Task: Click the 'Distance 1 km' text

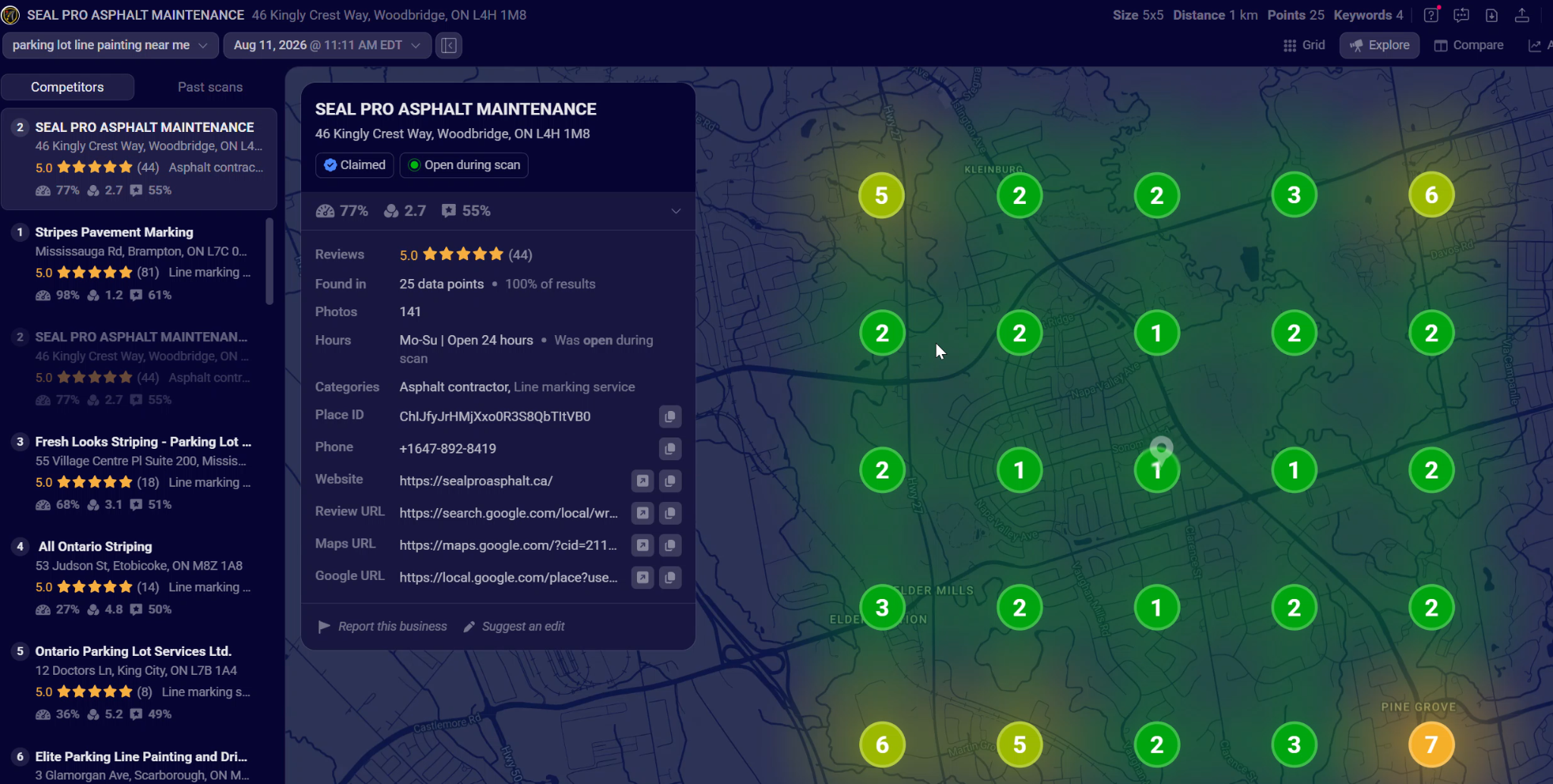Action: click(1216, 15)
